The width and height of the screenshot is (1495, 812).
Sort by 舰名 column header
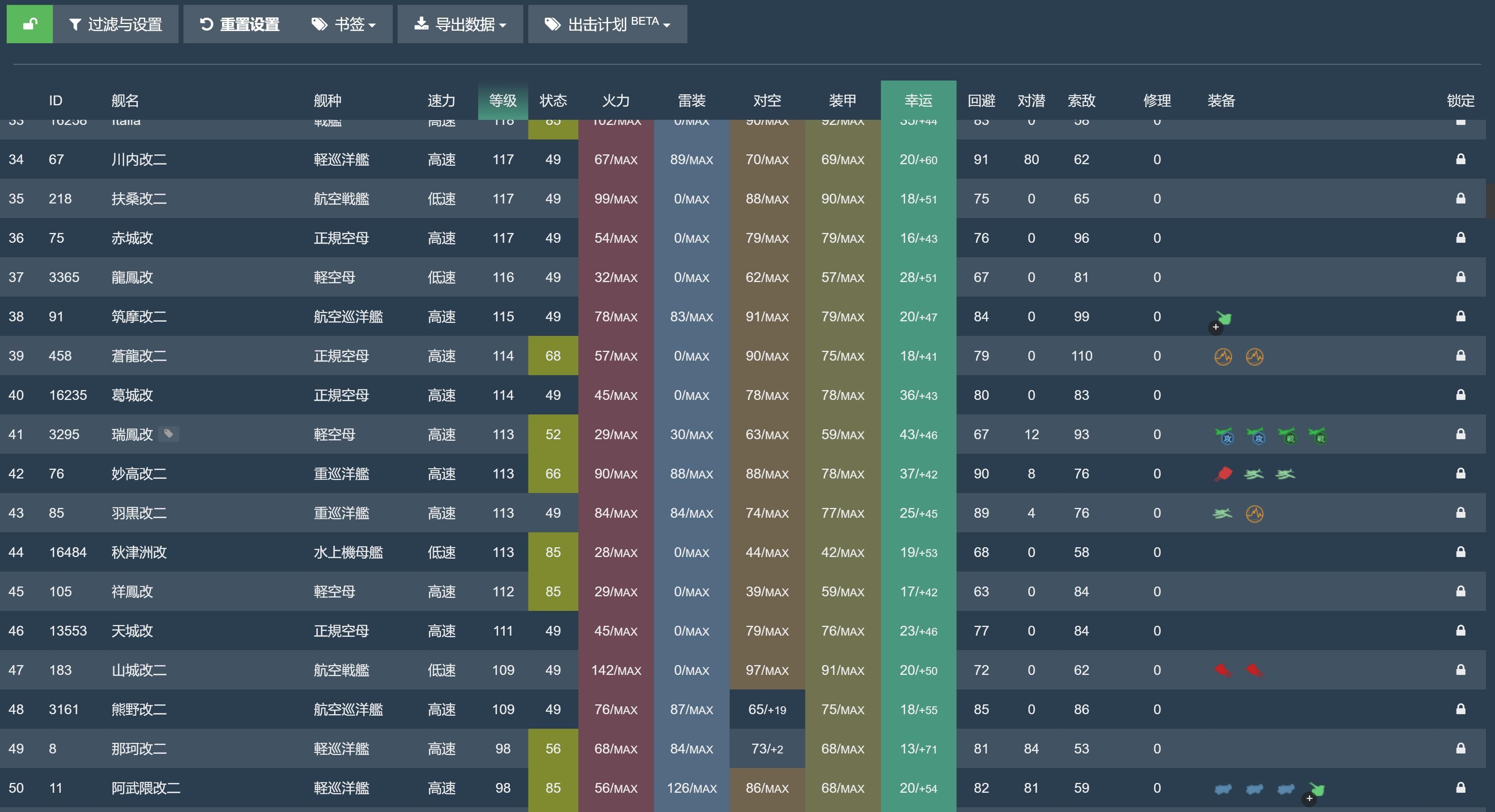click(x=125, y=101)
